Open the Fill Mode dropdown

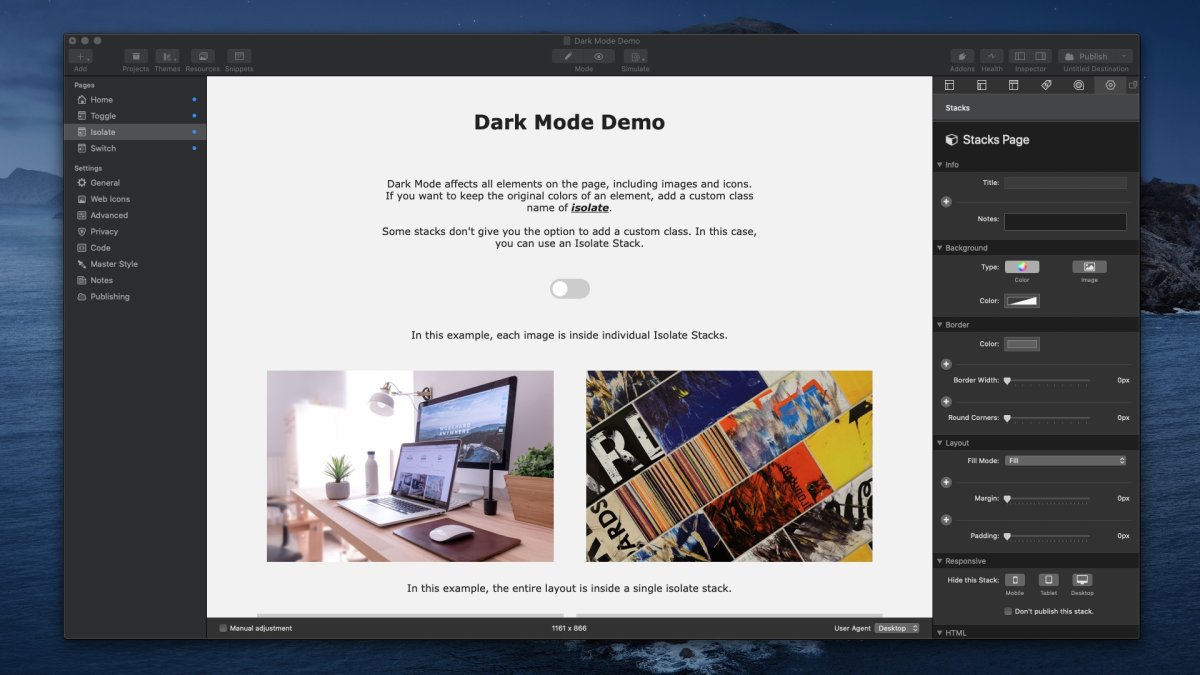coord(1065,460)
